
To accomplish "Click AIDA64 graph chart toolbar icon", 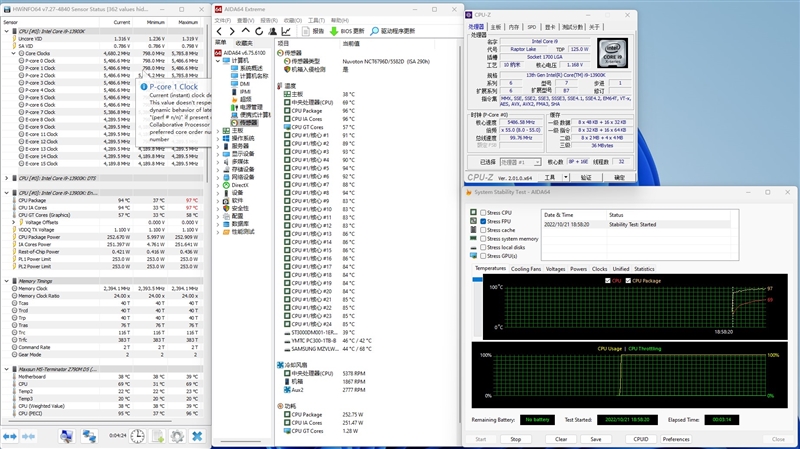I will 286,31.
